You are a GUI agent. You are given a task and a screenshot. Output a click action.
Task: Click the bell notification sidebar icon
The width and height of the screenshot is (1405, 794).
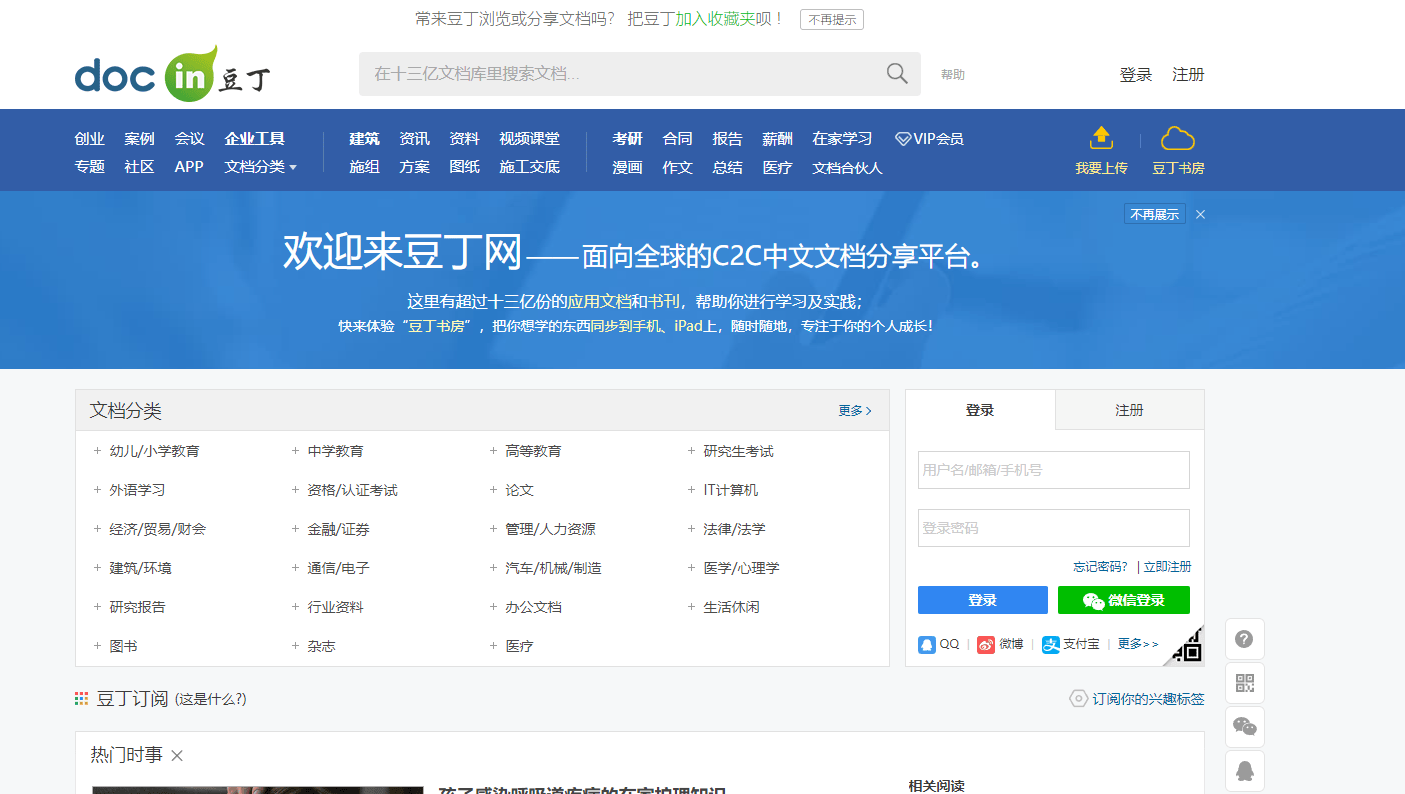tap(1244, 770)
